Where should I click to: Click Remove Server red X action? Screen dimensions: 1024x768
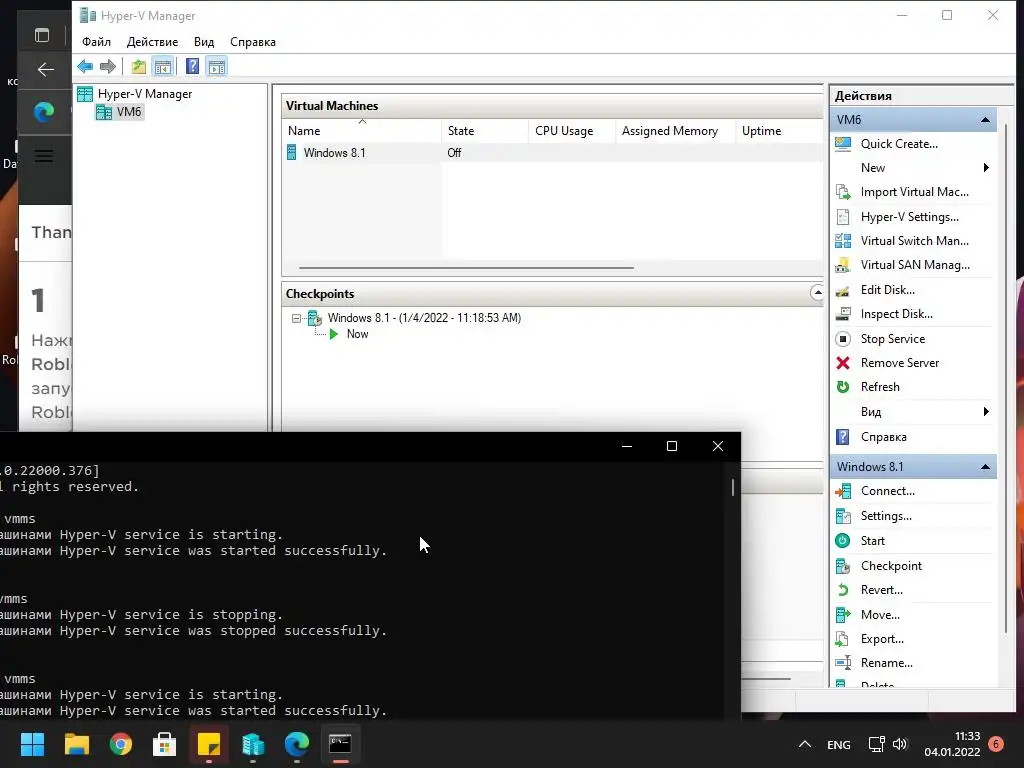(899, 363)
